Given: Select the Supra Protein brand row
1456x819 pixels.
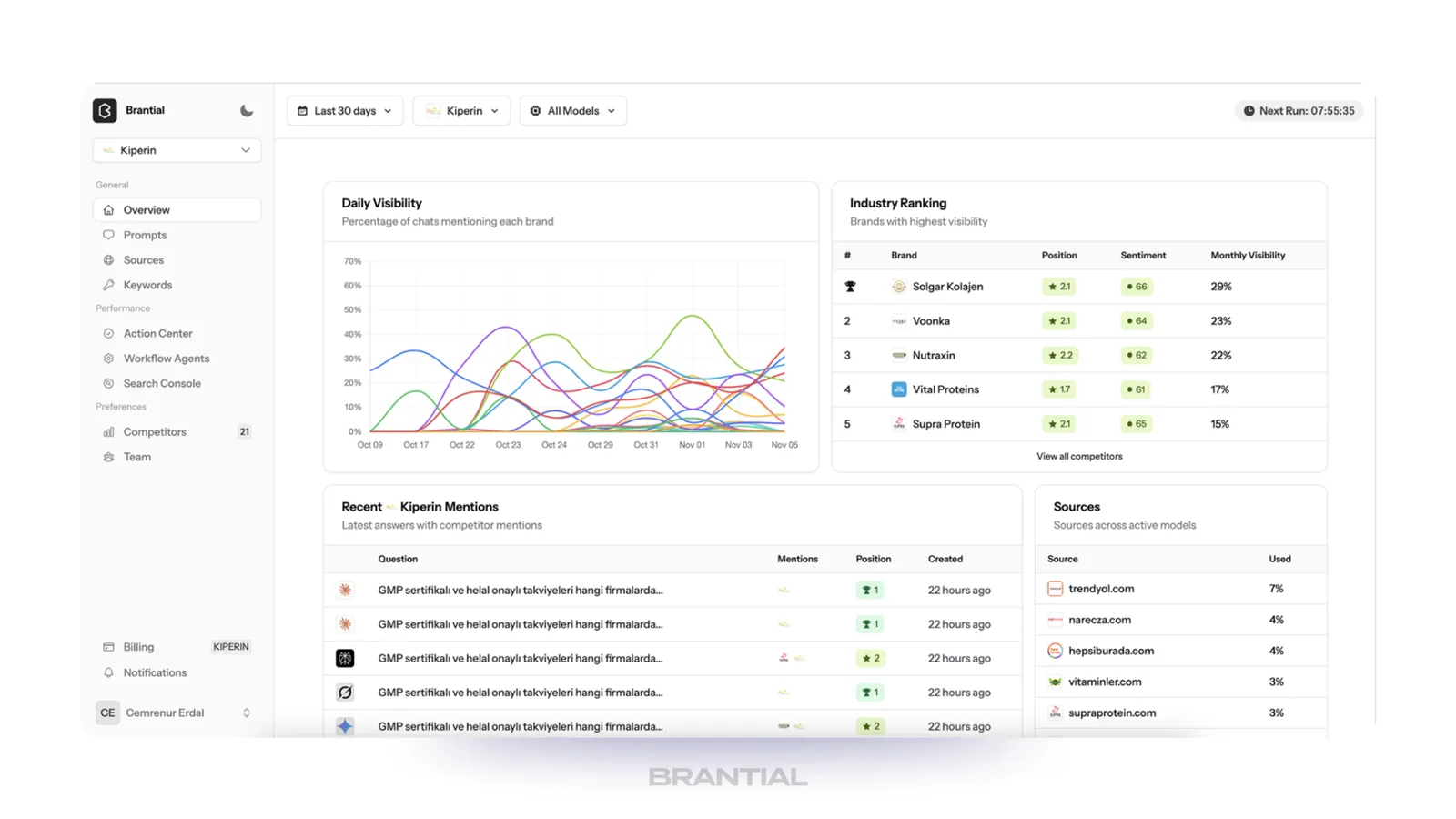Looking at the screenshot, I should click(x=1079, y=424).
